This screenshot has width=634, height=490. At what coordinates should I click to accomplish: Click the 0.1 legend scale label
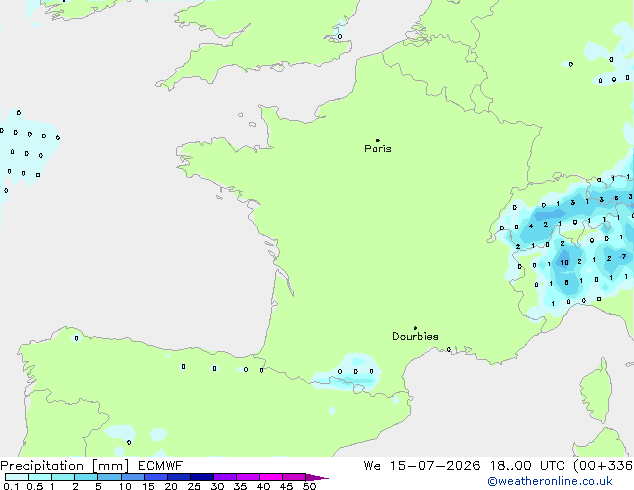[11, 486]
